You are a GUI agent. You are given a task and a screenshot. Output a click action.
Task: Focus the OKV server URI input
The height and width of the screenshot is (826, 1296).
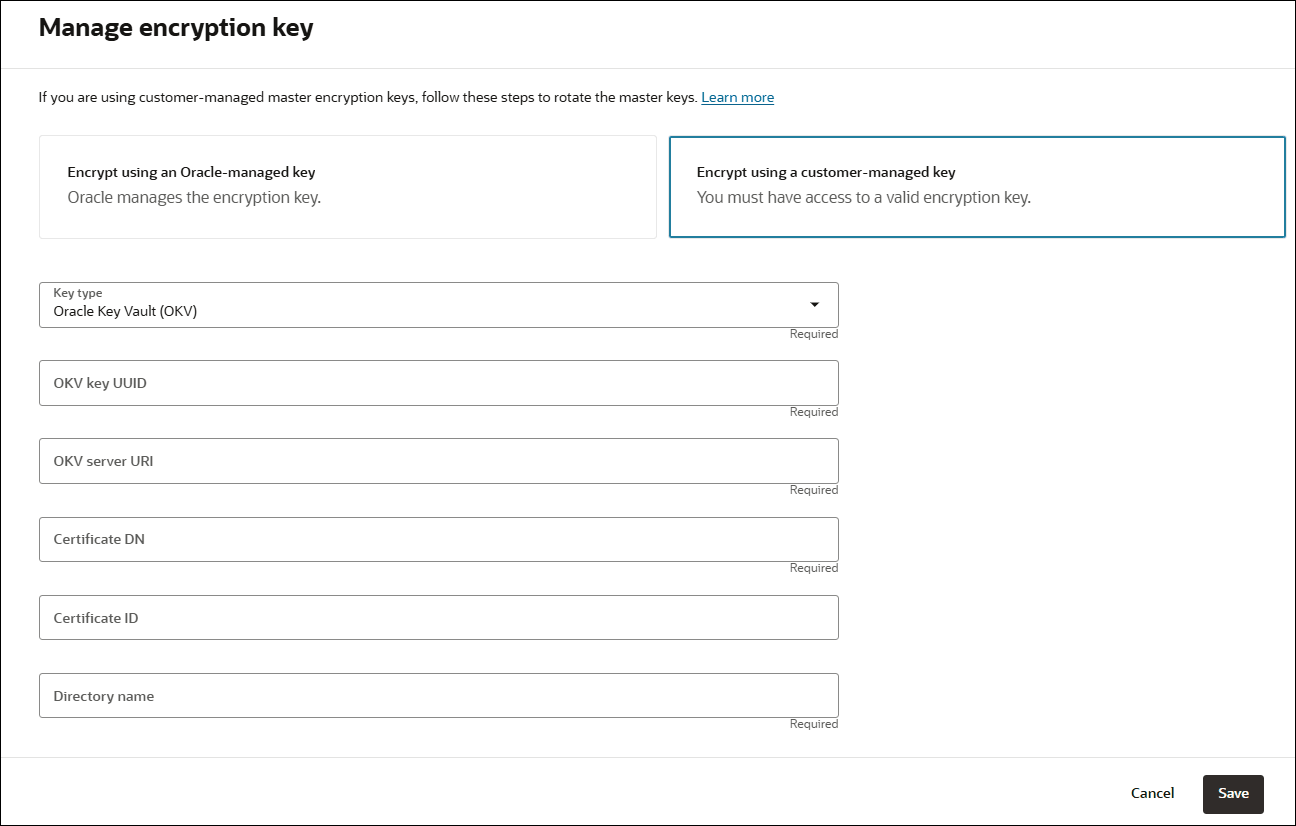tap(438, 461)
